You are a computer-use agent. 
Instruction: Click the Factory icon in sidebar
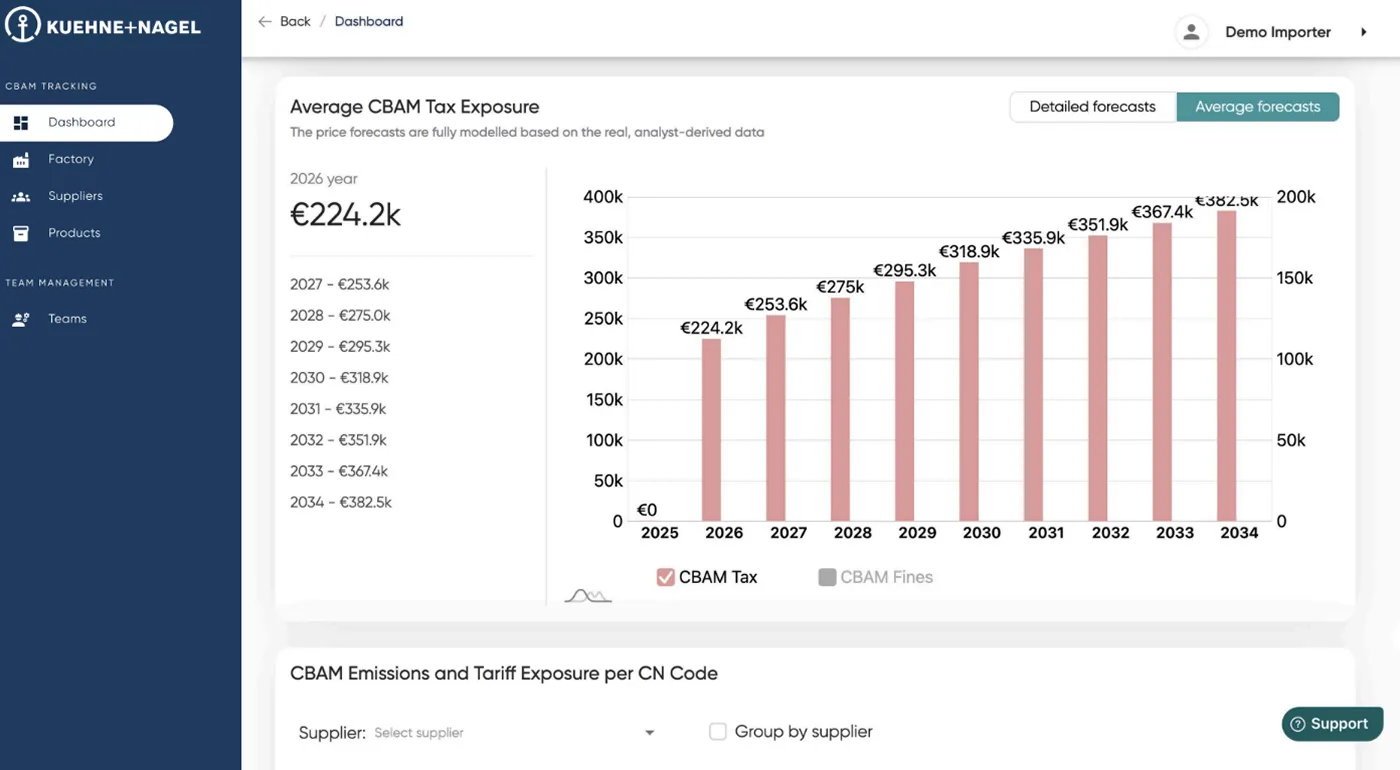pos(21,160)
